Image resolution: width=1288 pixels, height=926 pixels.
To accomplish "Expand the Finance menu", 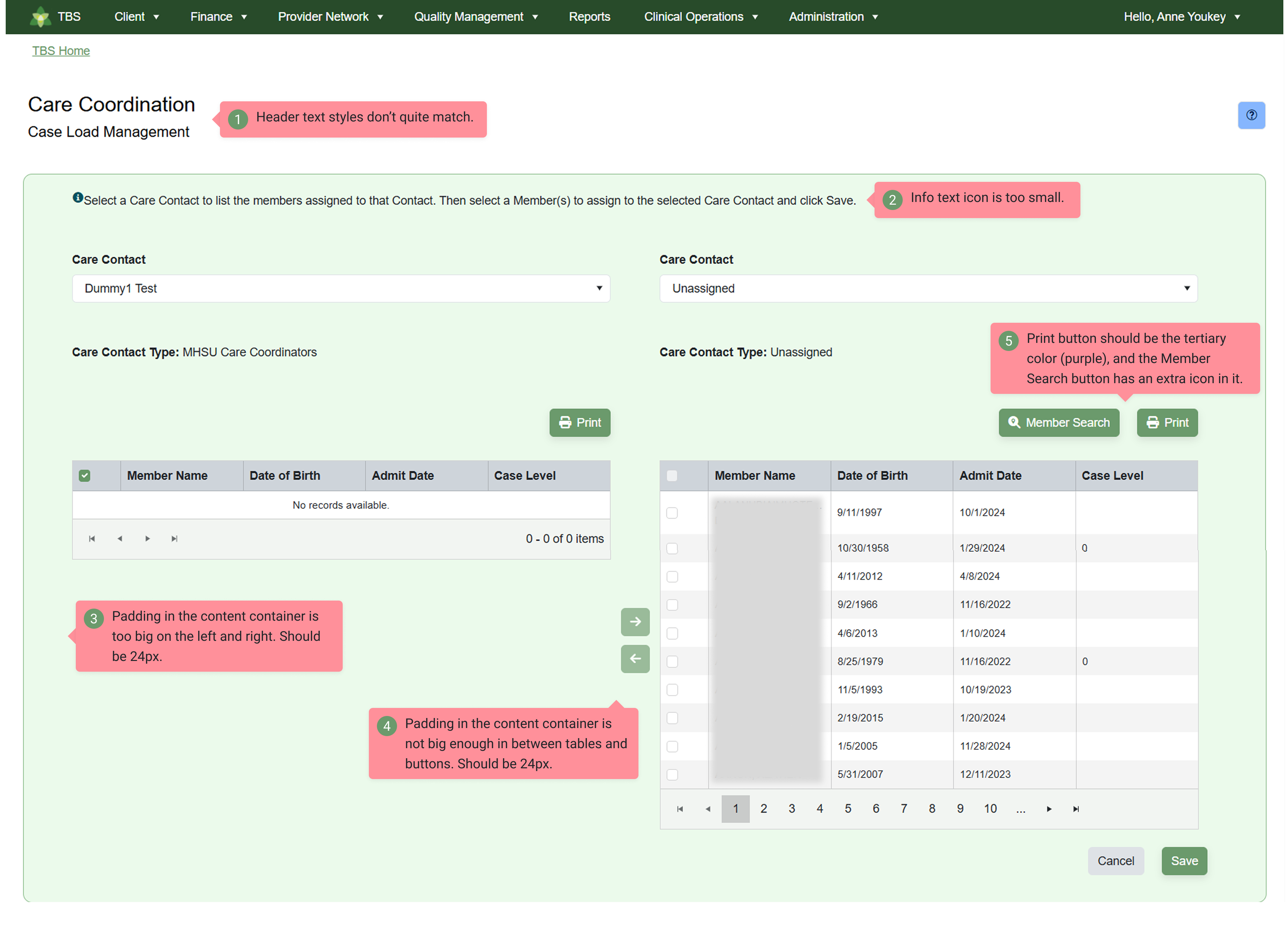I will tap(219, 16).
